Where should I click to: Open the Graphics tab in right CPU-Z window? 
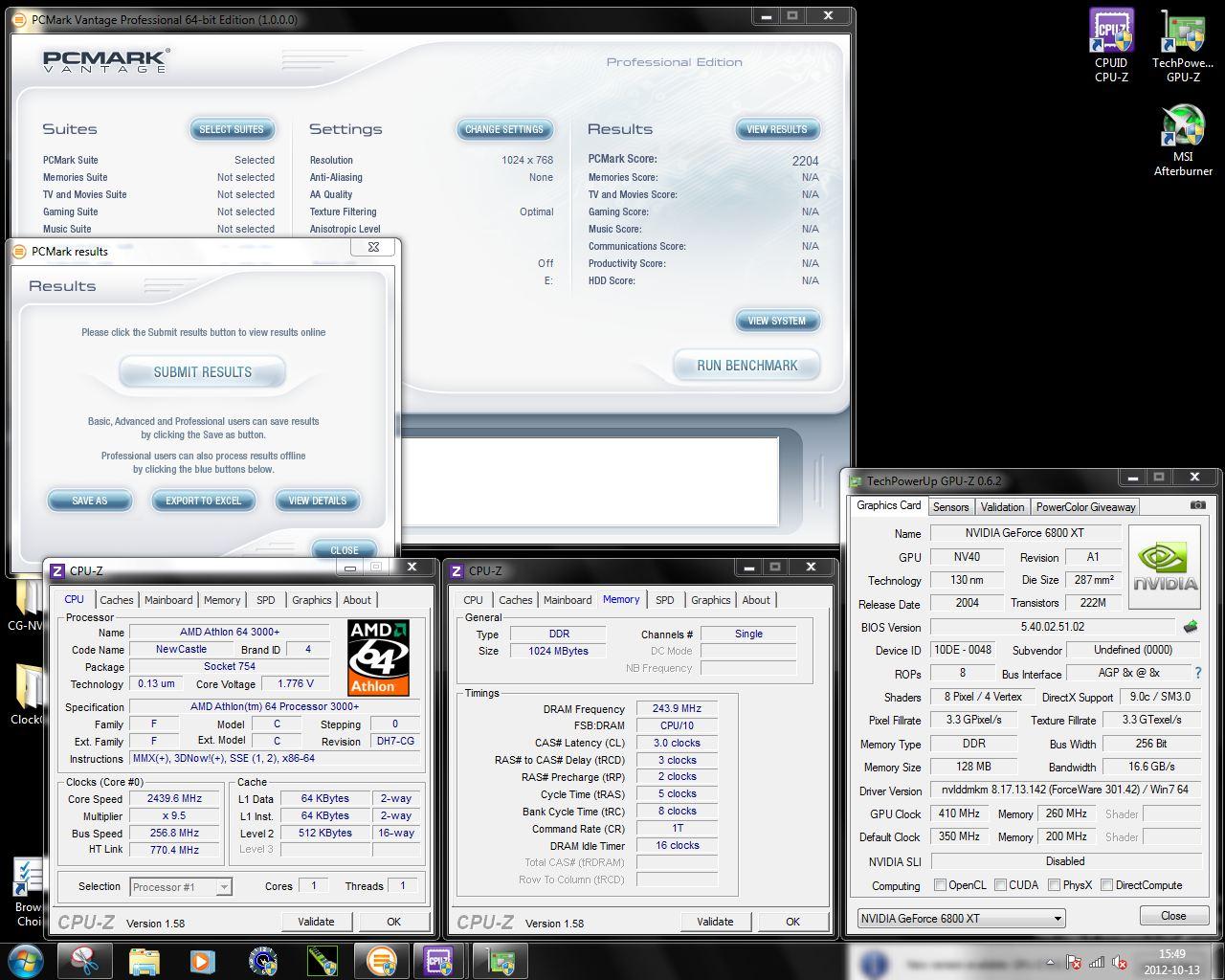pos(710,600)
